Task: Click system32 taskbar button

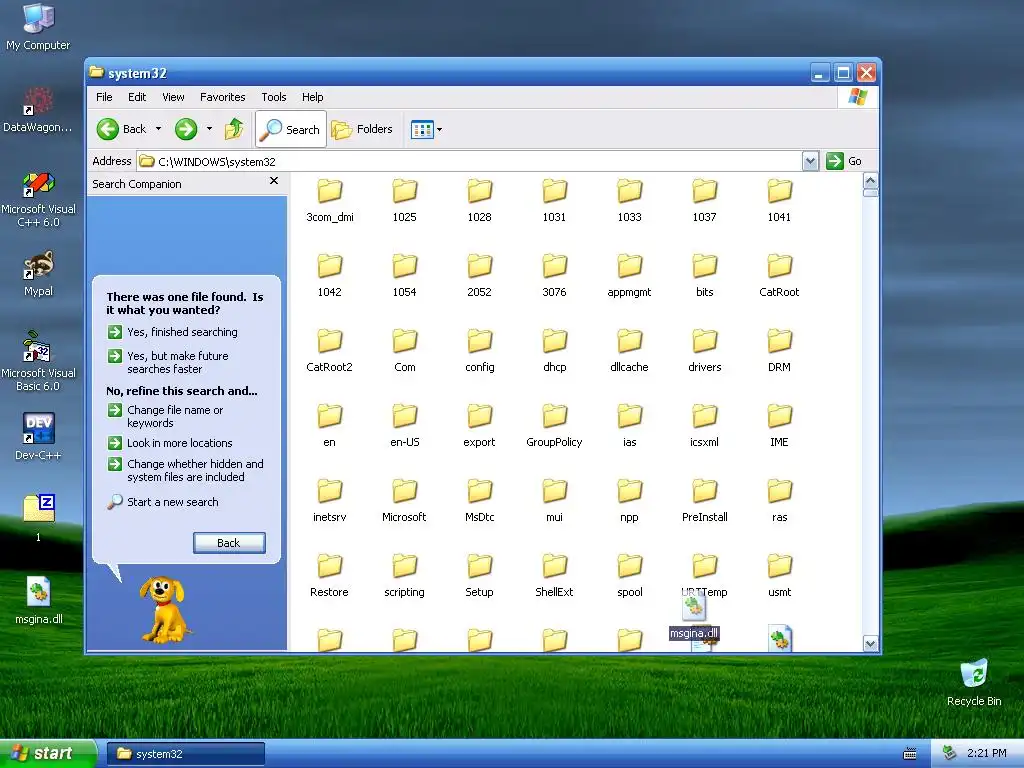Action: pos(185,754)
